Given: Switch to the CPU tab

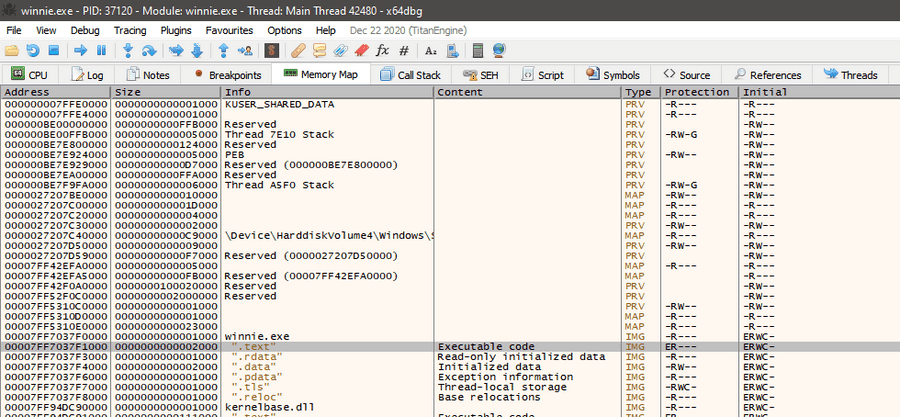Looking at the screenshot, I should 30,75.
